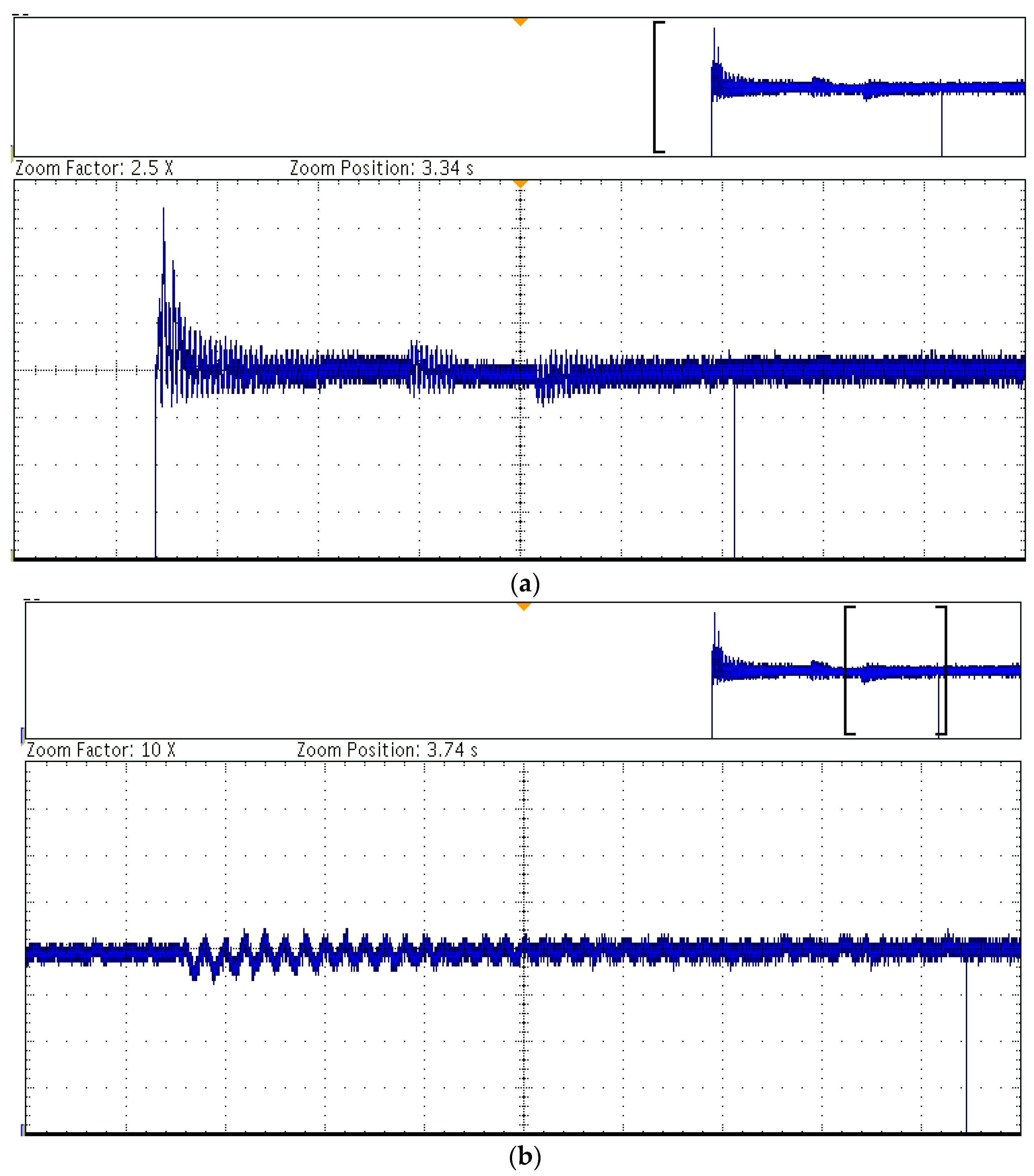Click blue channel marker at bottom-left of 10X panel
The height and width of the screenshot is (1176, 1034).
click(x=22, y=1129)
